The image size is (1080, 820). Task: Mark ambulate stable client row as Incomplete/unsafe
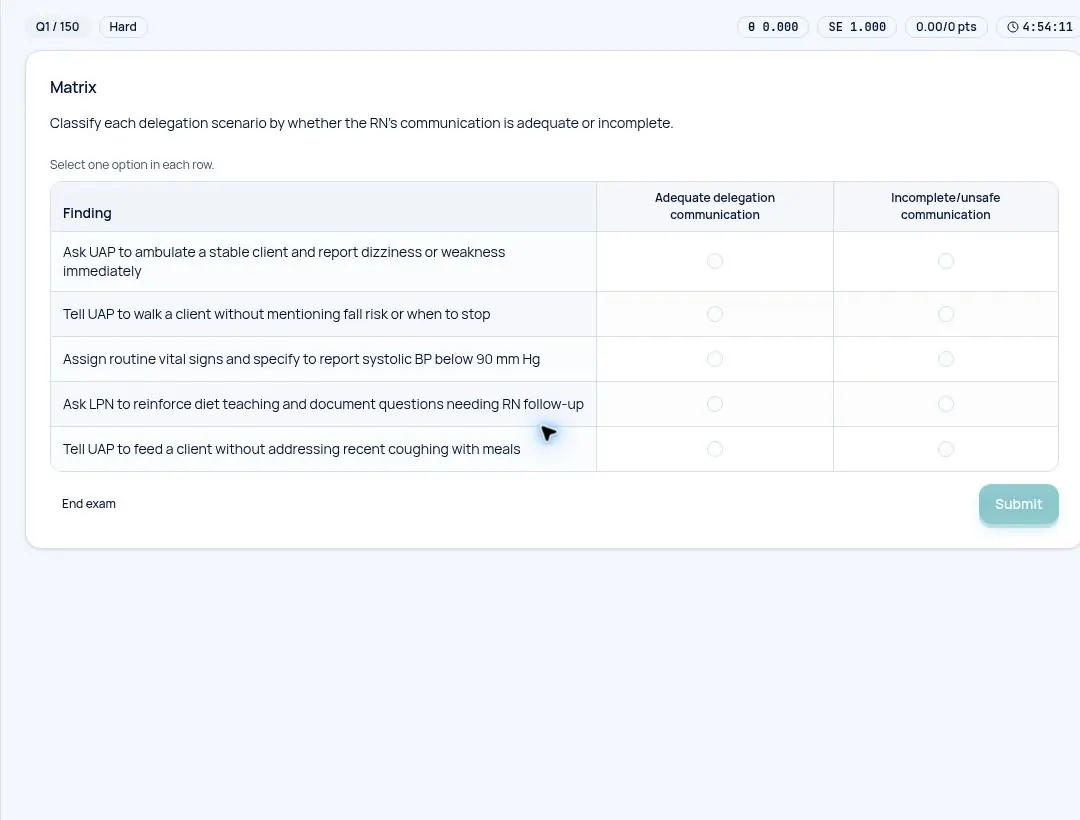click(x=946, y=261)
